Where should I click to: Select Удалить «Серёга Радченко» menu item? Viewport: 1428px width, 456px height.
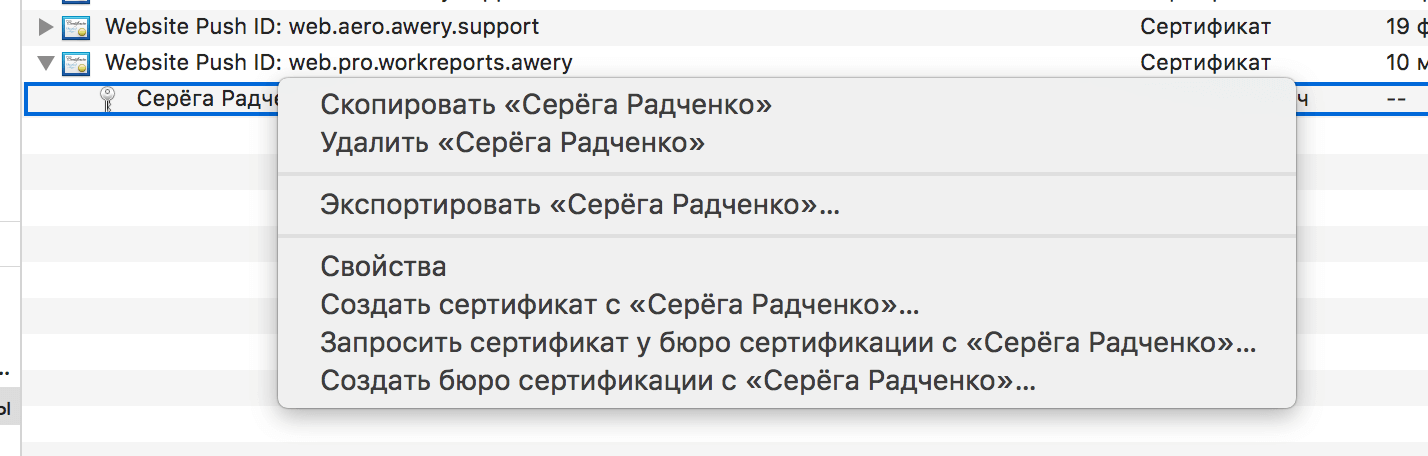click(x=512, y=143)
